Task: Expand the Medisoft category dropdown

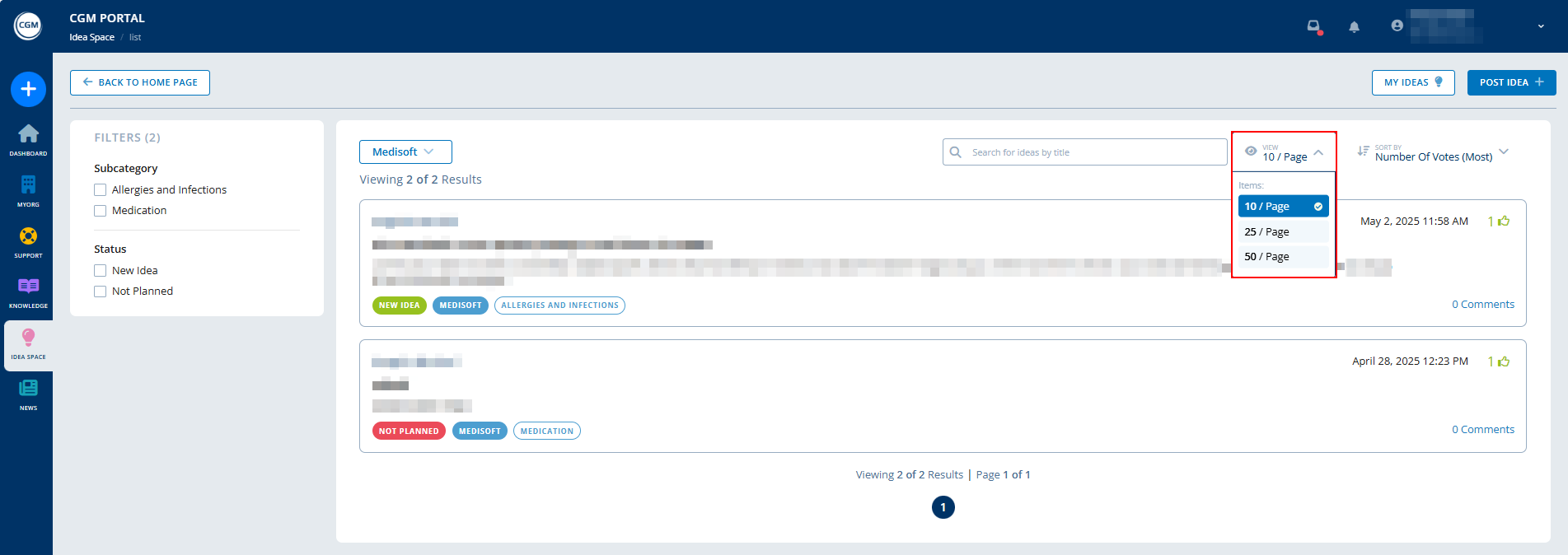Action: 405,152
